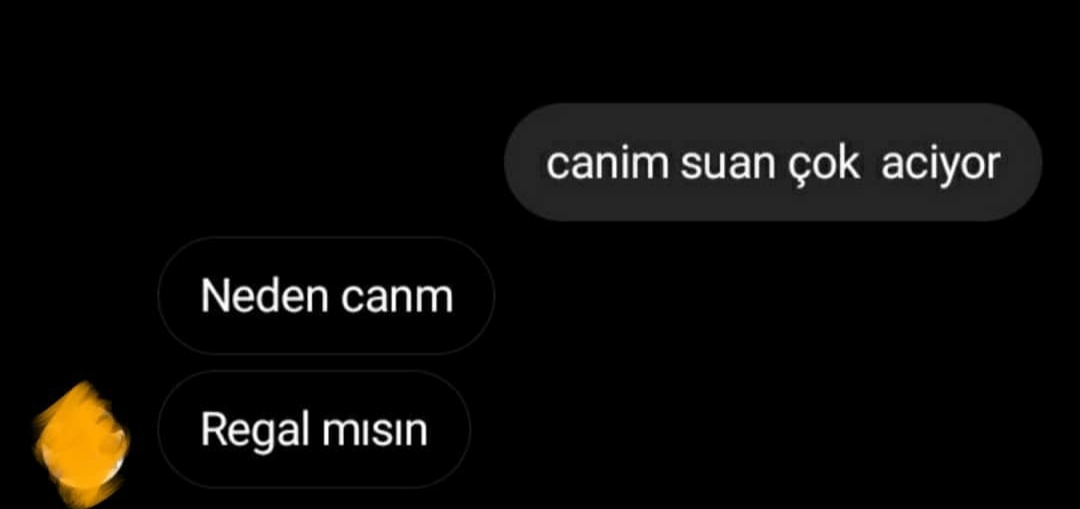View the sender's blurred orange profile picture
Image resolution: width=1080 pixels, height=509 pixels.
click(x=81, y=444)
